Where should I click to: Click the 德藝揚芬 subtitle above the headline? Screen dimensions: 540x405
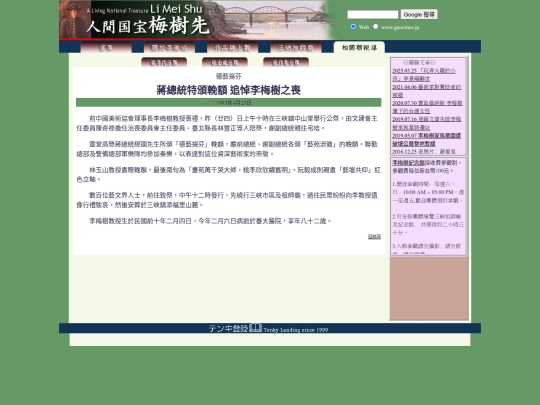tap(229, 76)
